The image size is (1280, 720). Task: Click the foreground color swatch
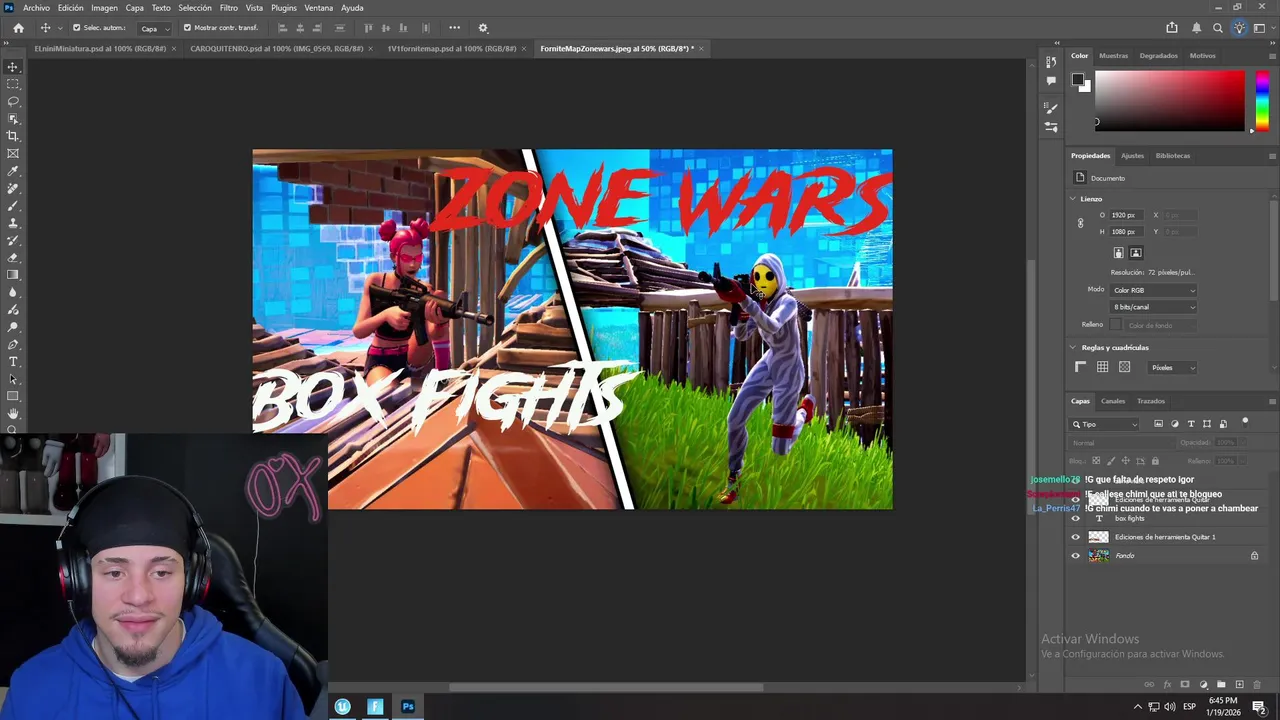coord(1078,79)
